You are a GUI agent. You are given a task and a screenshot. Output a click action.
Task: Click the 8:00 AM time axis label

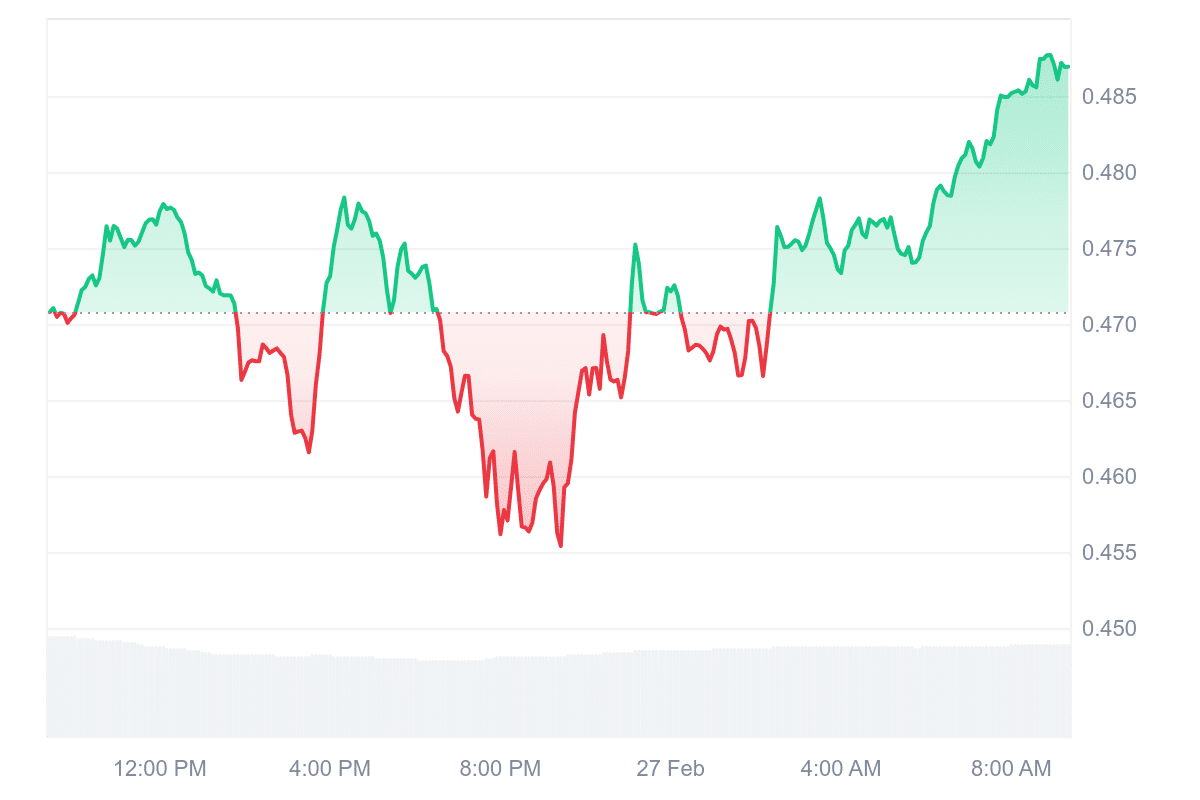click(1011, 769)
